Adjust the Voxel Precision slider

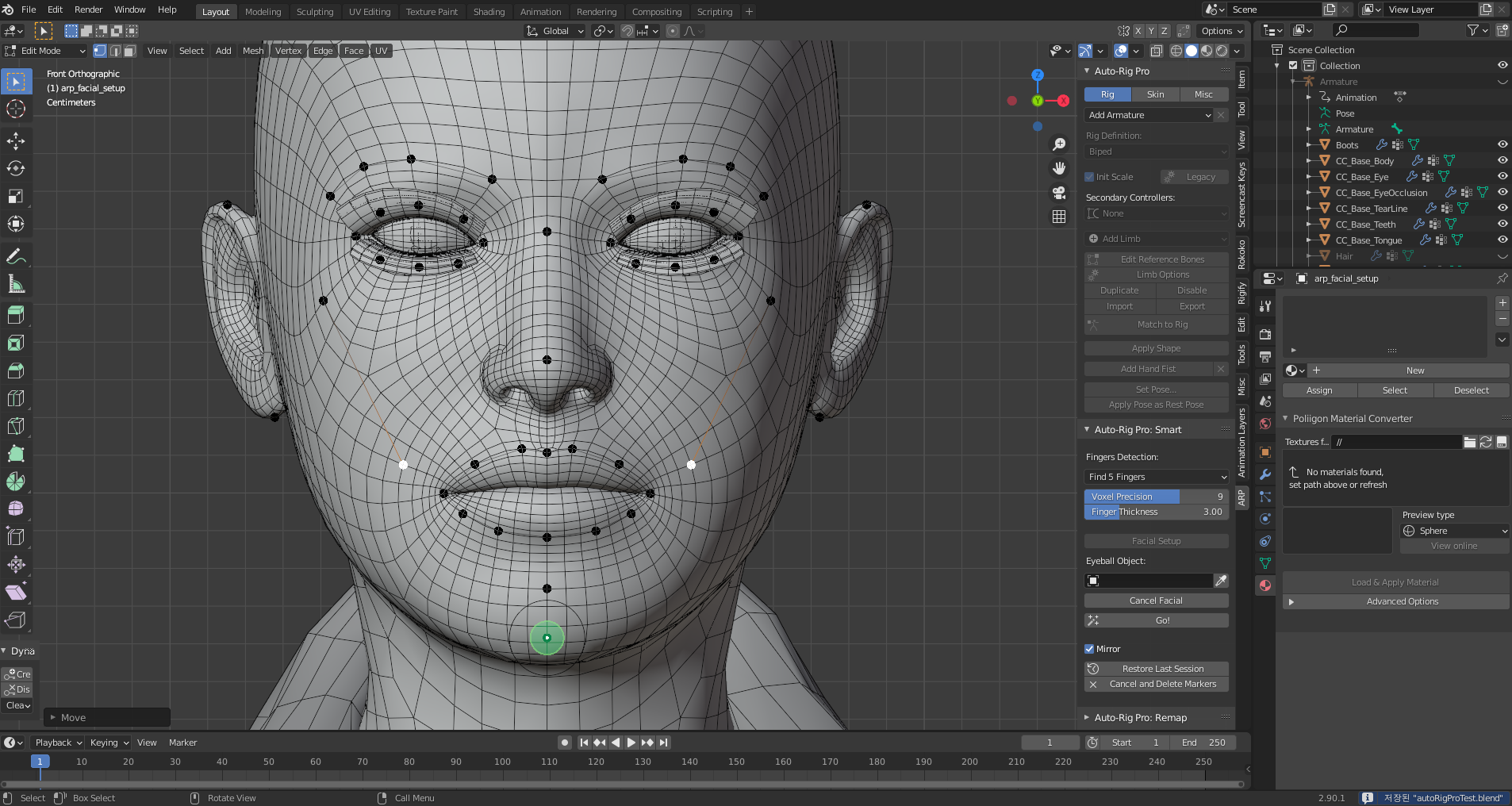click(x=1156, y=497)
